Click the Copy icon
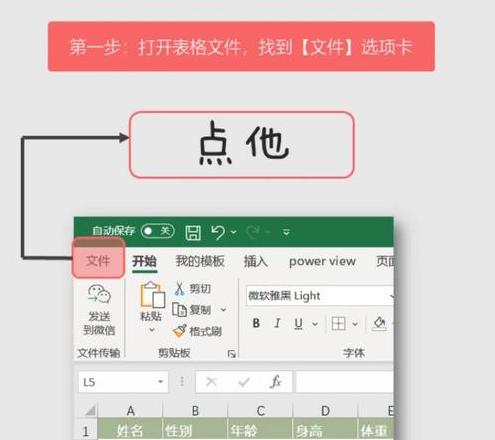This screenshot has height=440, width=495. pos(179,310)
